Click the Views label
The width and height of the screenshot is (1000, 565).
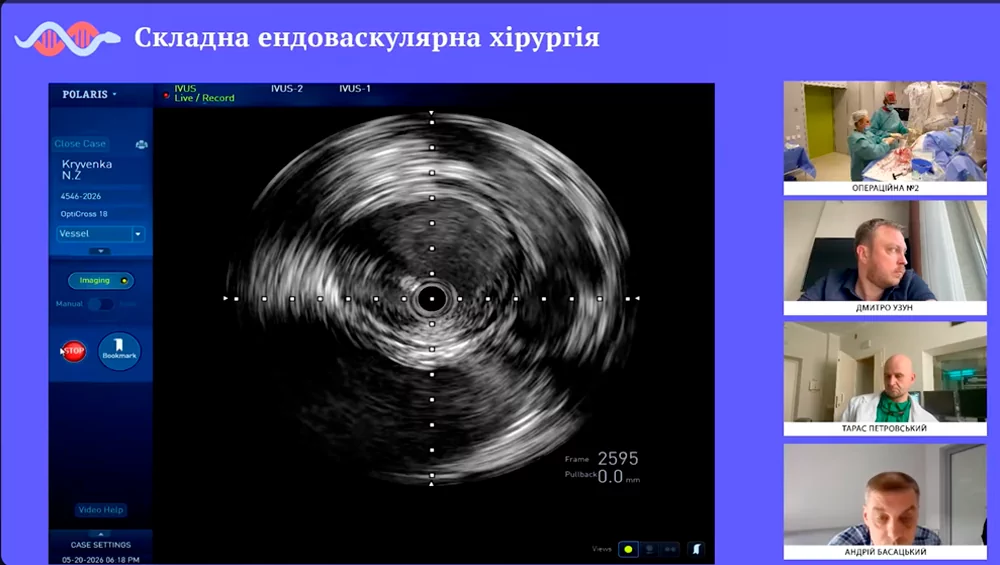coord(601,549)
